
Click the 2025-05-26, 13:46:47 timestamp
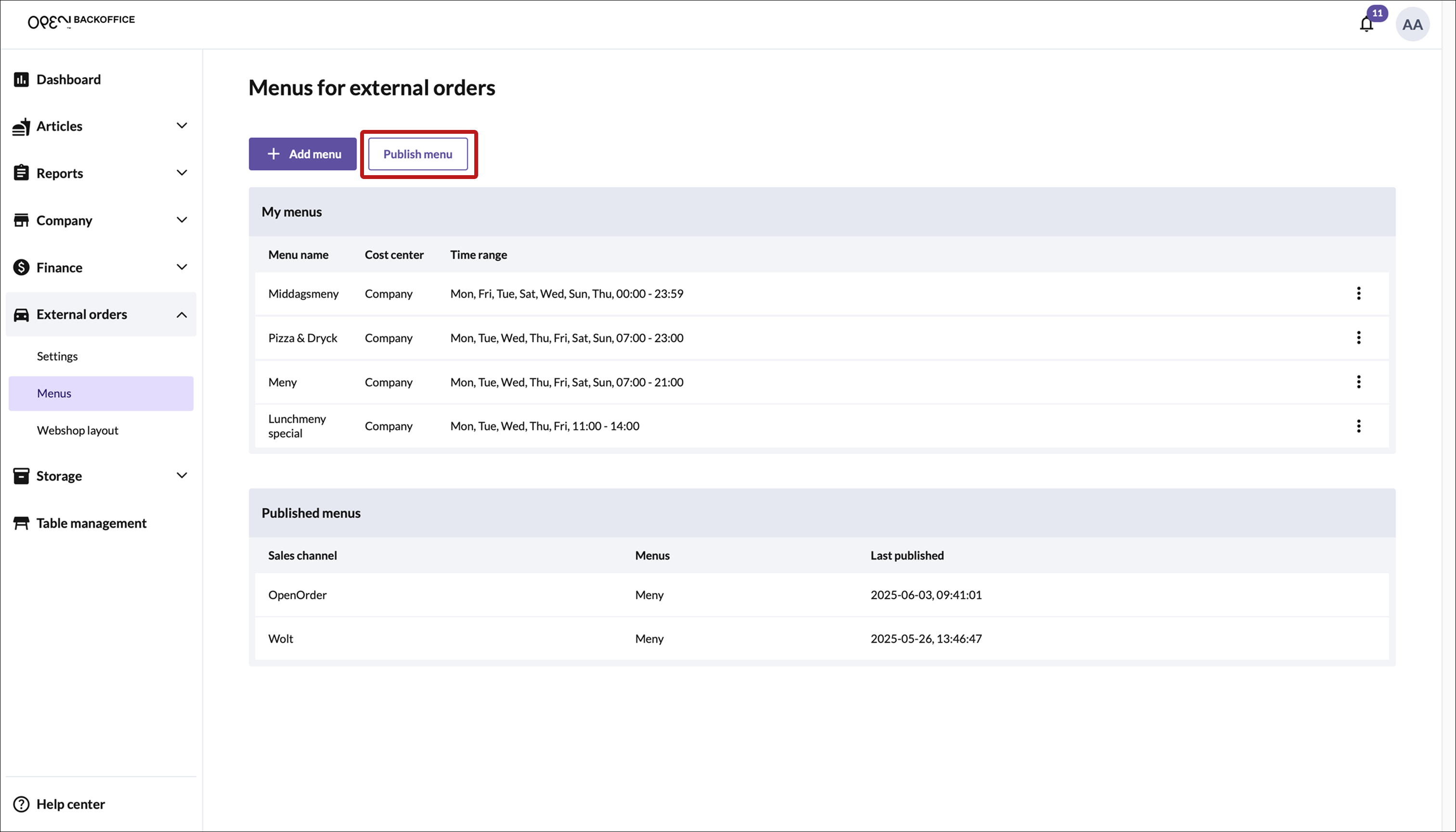click(x=925, y=639)
